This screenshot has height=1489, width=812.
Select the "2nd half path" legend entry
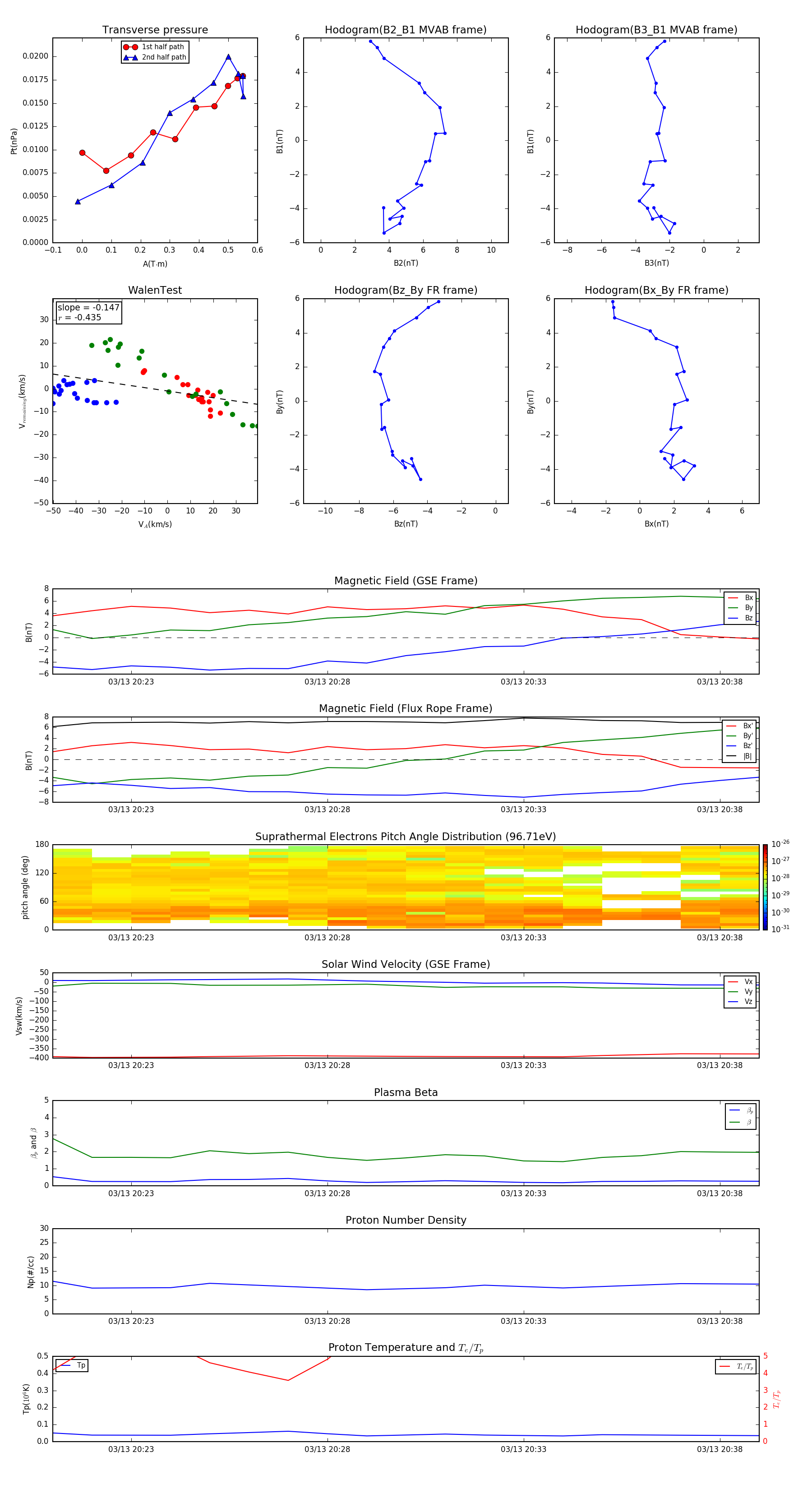155,57
